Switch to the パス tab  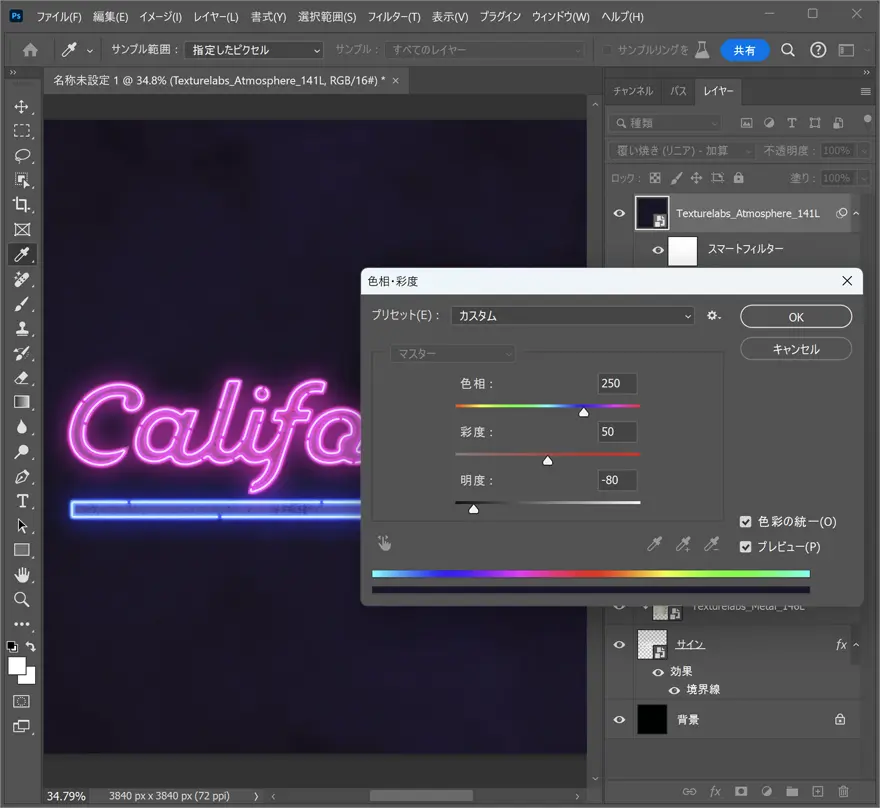tap(678, 91)
